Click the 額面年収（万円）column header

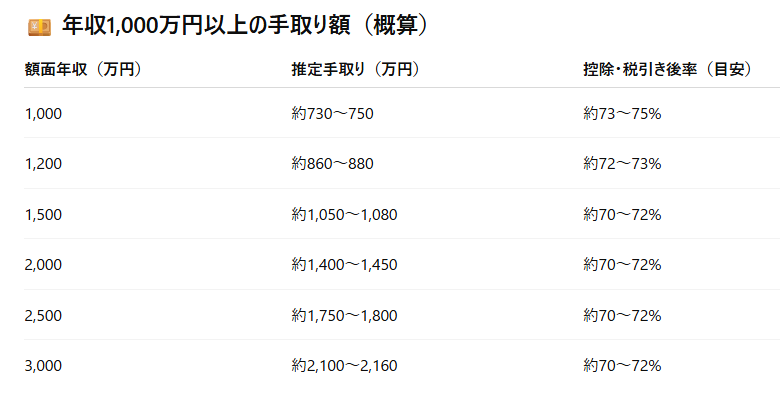(x=84, y=69)
